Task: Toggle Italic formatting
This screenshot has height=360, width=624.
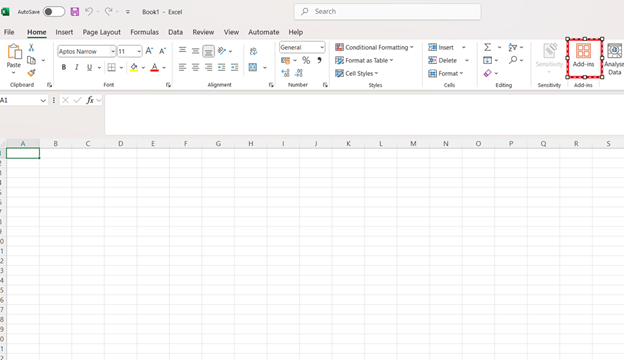Action: 76,67
